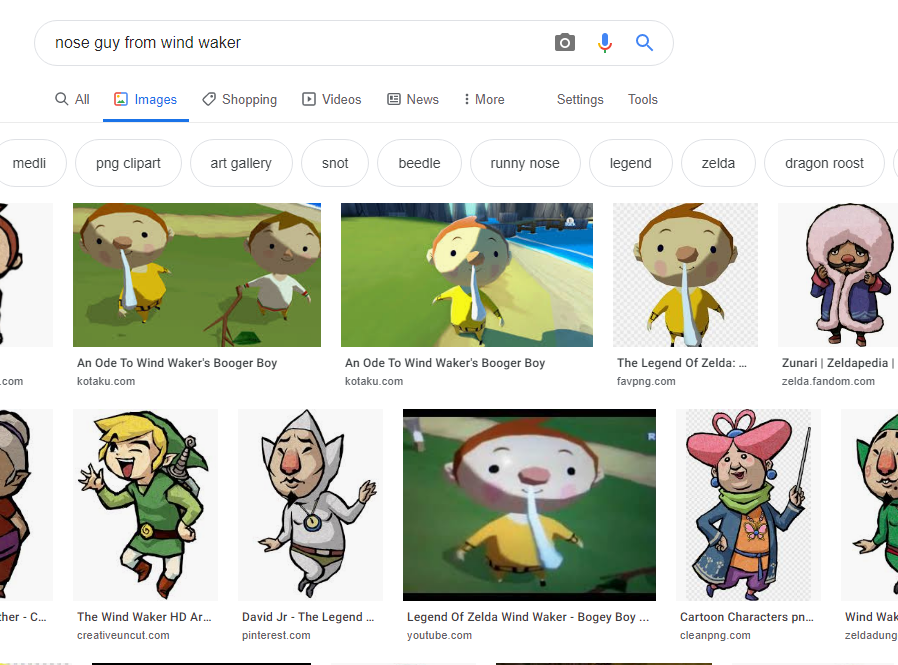Open the All results tab
Viewport: 898px width, 665px height.
pos(72,99)
